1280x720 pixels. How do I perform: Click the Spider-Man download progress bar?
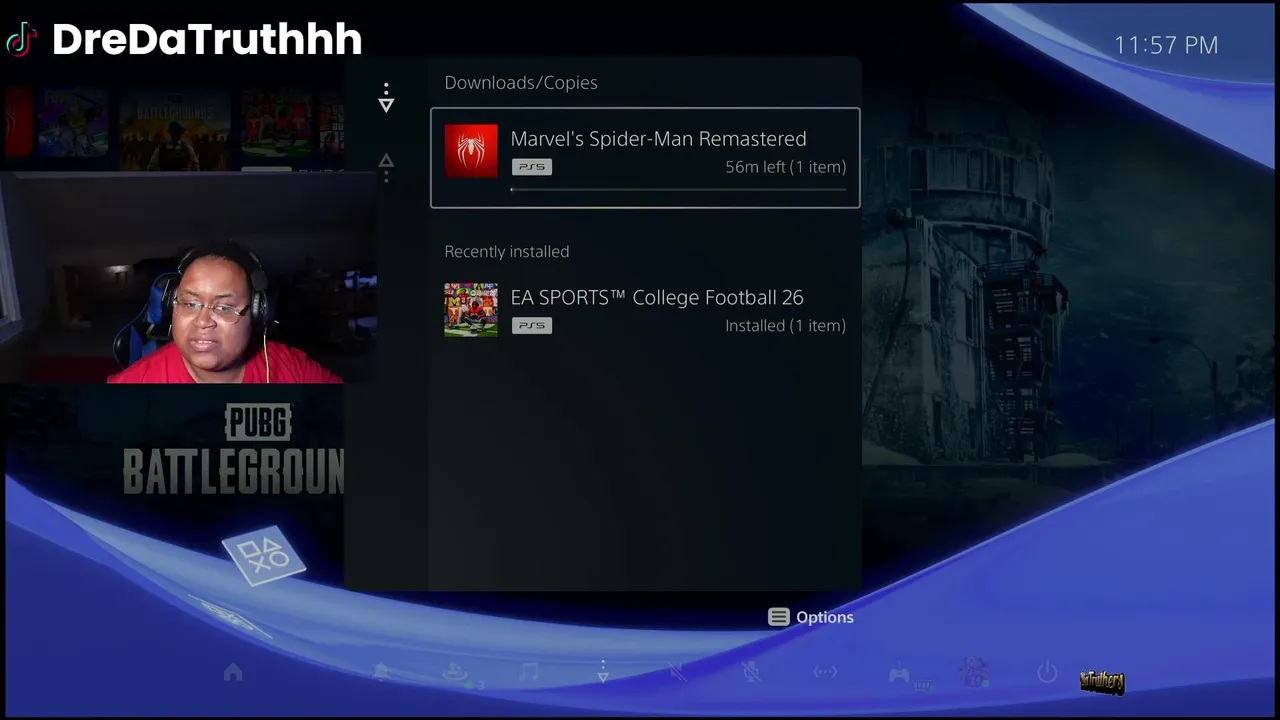(678, 189)
